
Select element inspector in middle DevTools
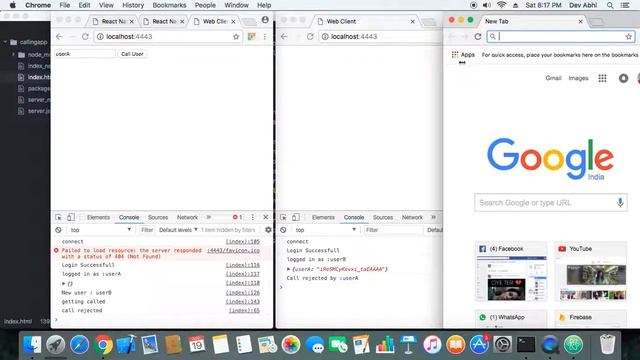point(283,217)
